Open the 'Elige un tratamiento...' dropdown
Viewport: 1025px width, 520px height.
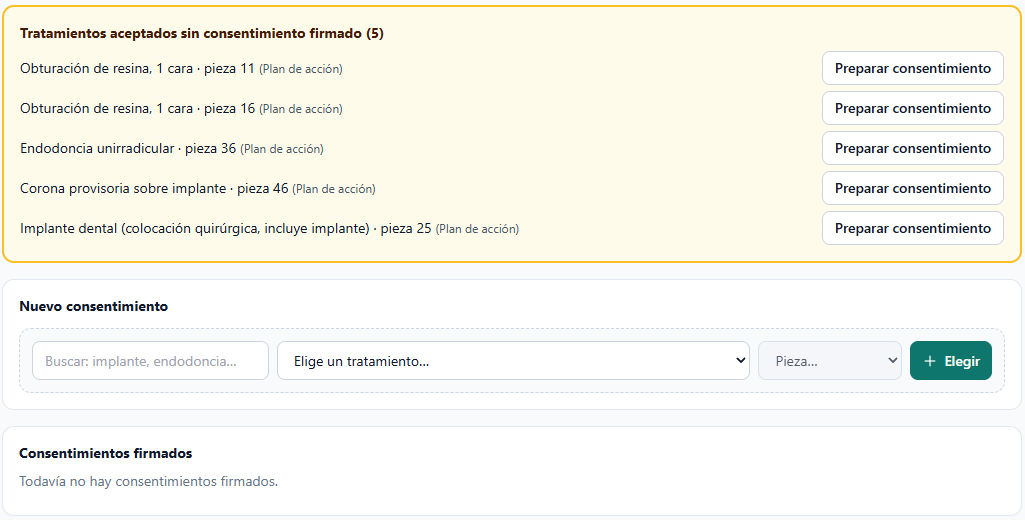pos(513,360)
